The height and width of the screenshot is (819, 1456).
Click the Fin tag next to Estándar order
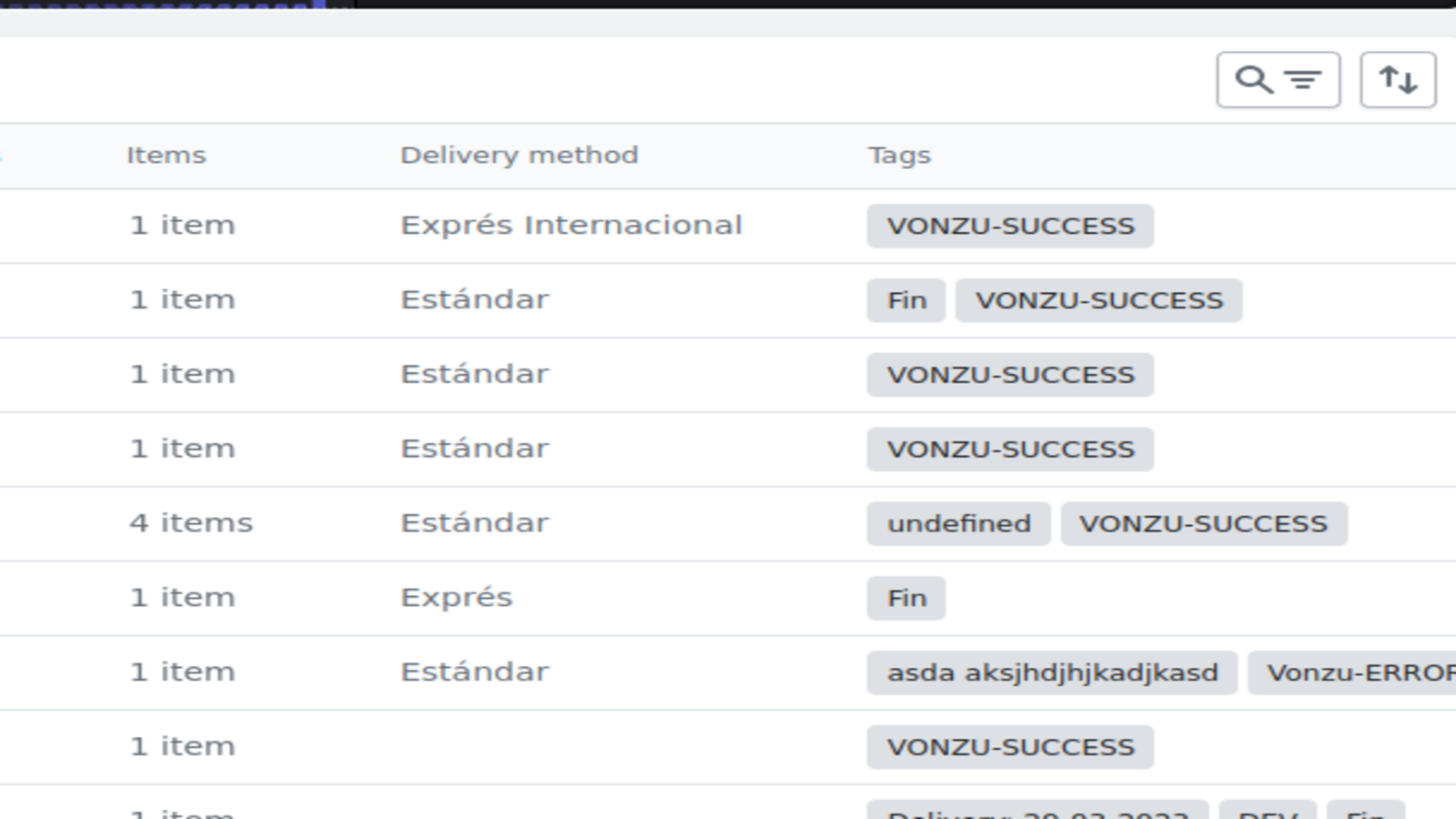click(906, 299)
